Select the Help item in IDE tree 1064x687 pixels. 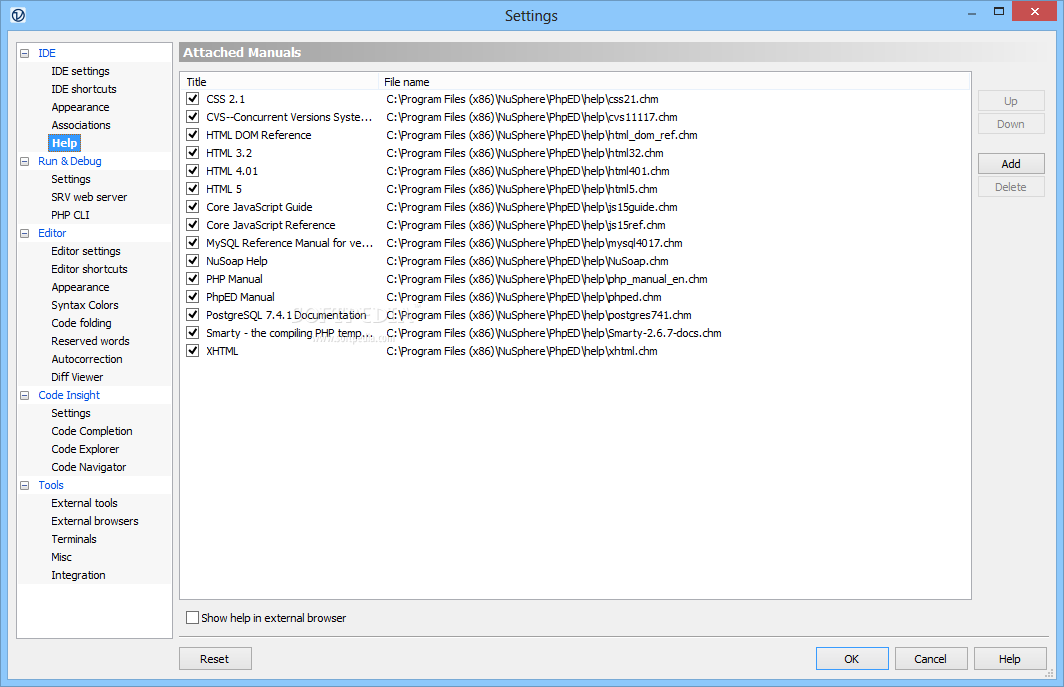pyautogui.click(x=64, y=143)
